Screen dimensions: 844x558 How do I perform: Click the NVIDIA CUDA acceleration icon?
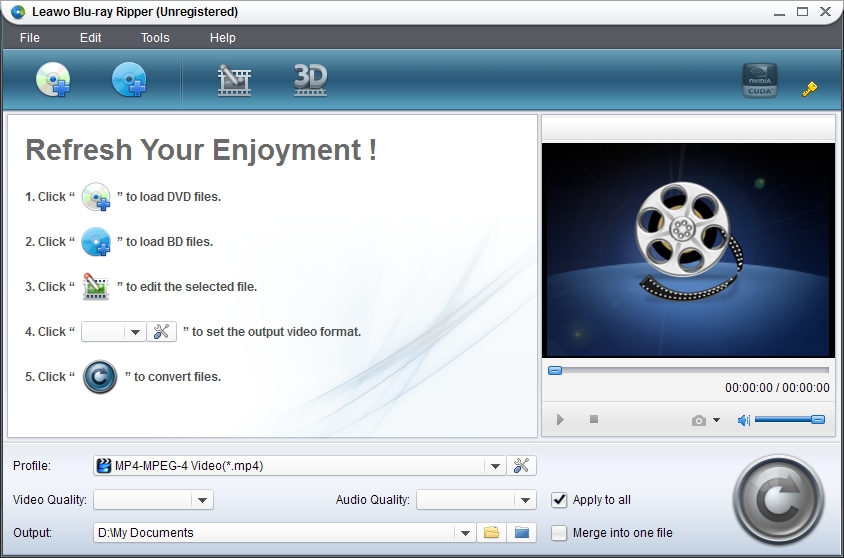759,80
